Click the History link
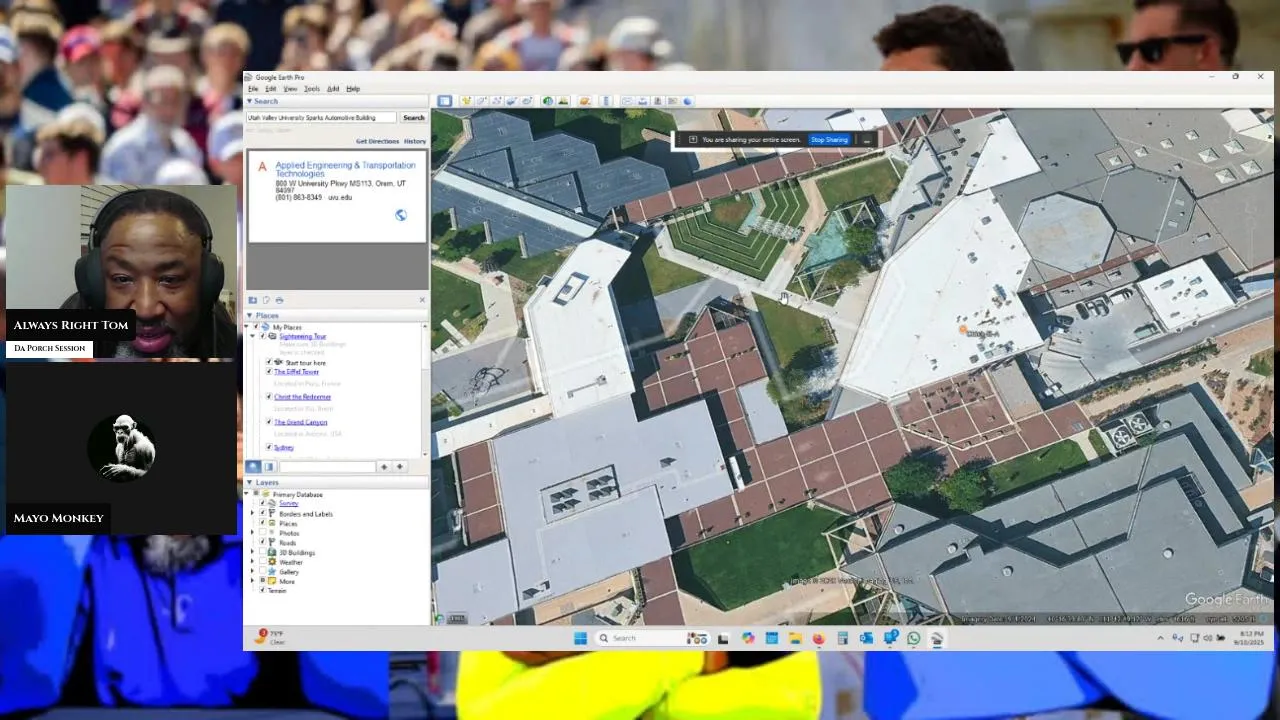This screenshot has height=720, width=1280. (x=415, y=141)
